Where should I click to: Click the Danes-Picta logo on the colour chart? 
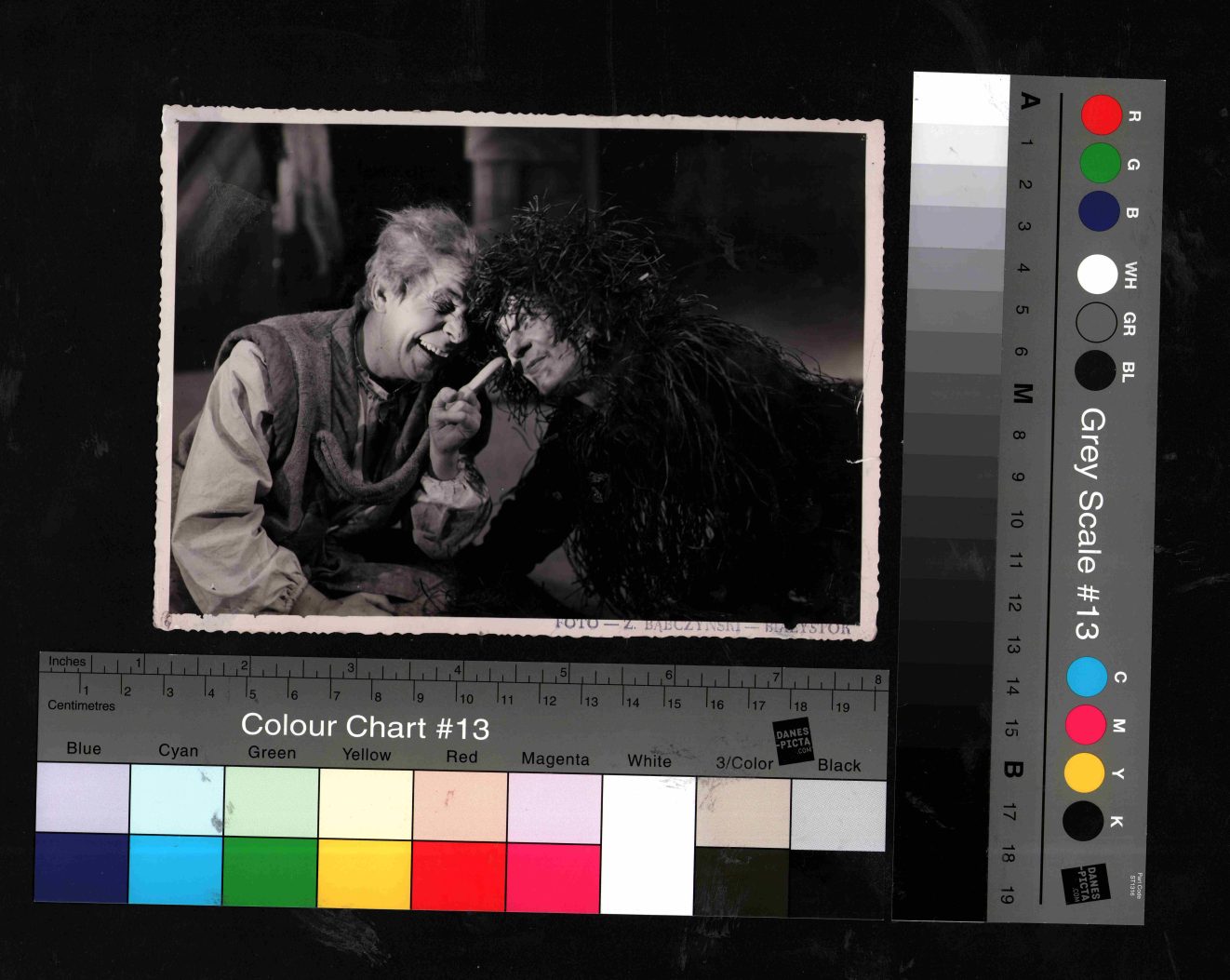coord(794,741)
